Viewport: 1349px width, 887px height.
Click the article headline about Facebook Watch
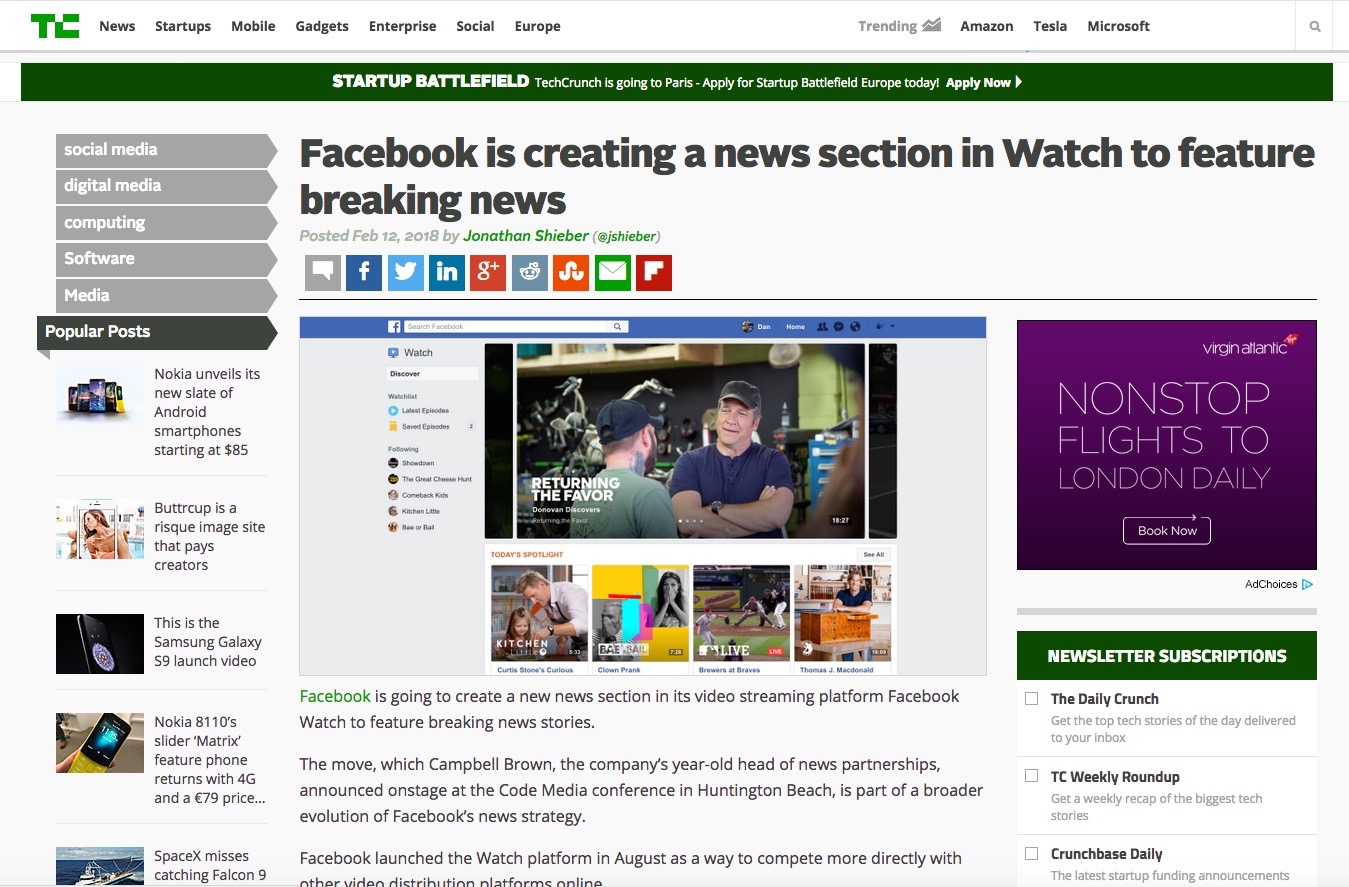pyautogui.click(x=806, y=176)
